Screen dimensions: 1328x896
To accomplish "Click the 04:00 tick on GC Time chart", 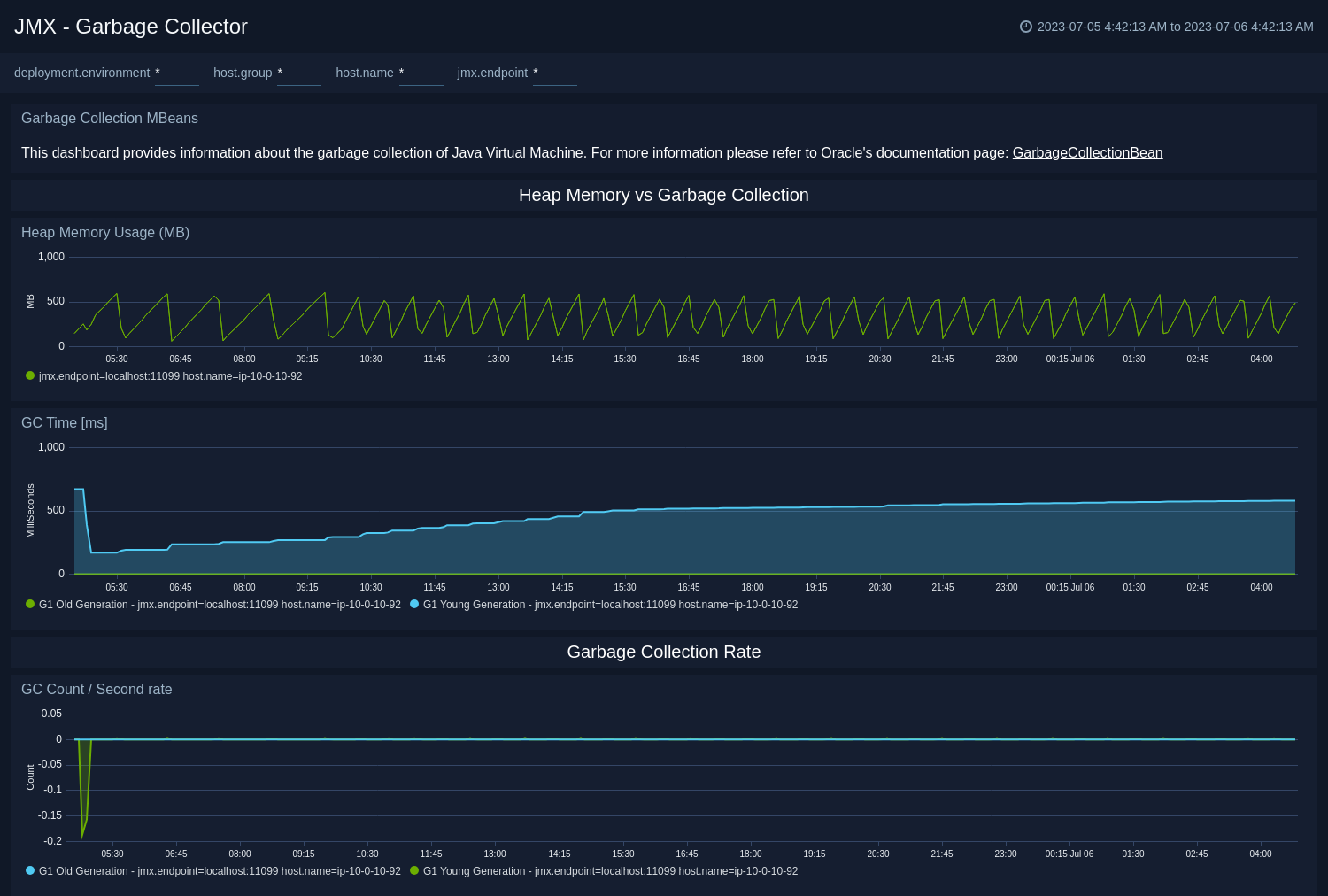I will click(1262, 588).
